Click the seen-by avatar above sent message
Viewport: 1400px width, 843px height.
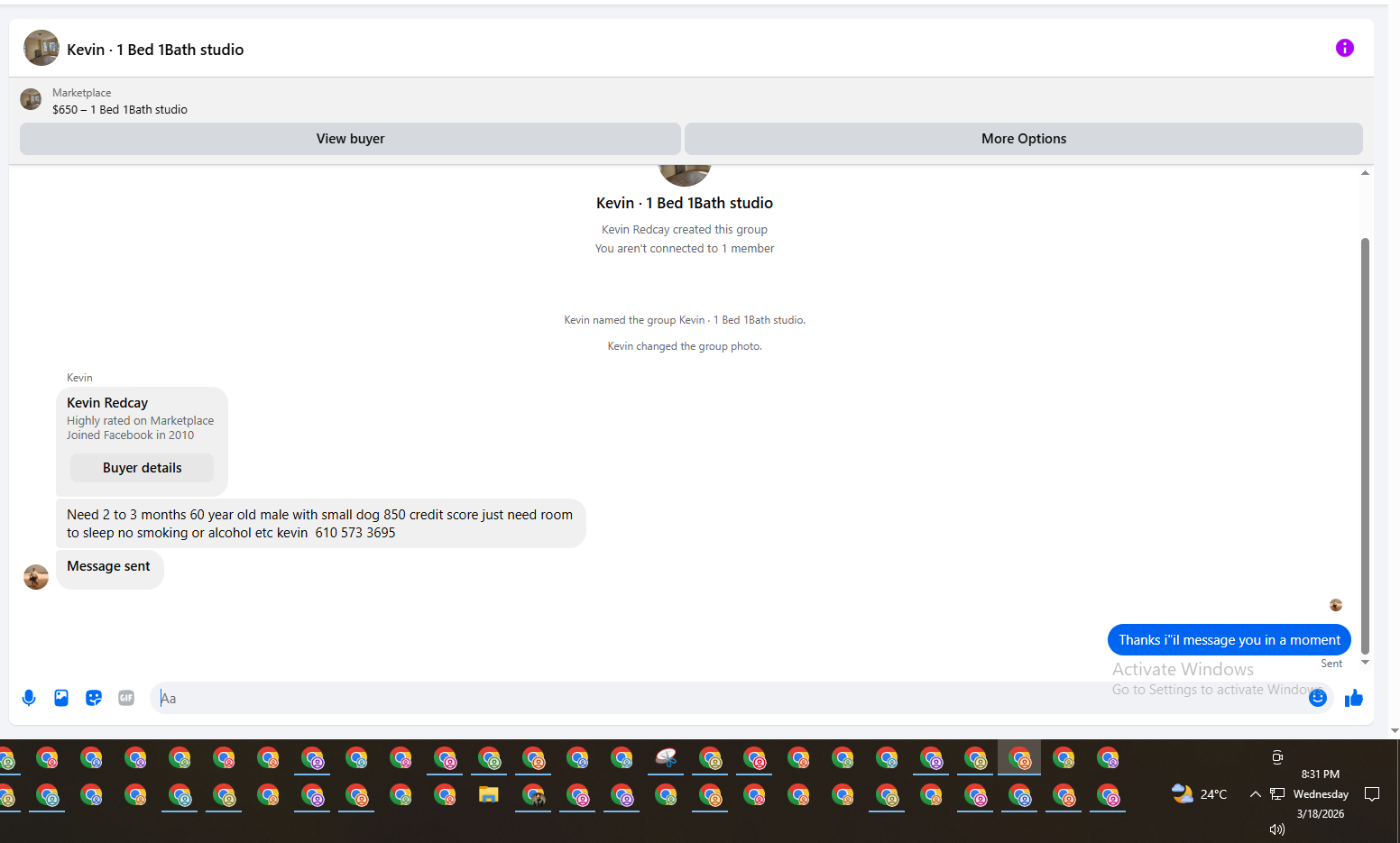tap(1336, 605)
